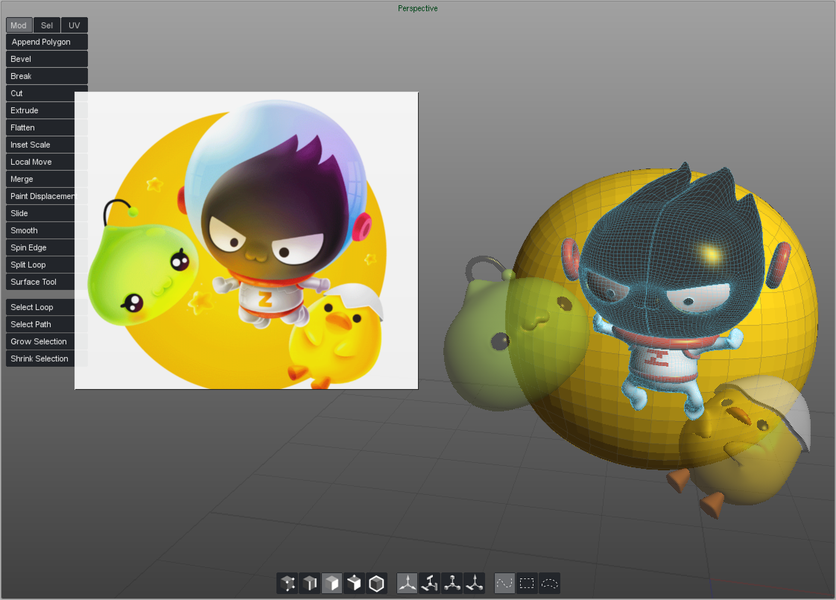This screenshot has width=836, height=600.
Task: Switch to the Mod tab
Action: [x=19, y=25]
